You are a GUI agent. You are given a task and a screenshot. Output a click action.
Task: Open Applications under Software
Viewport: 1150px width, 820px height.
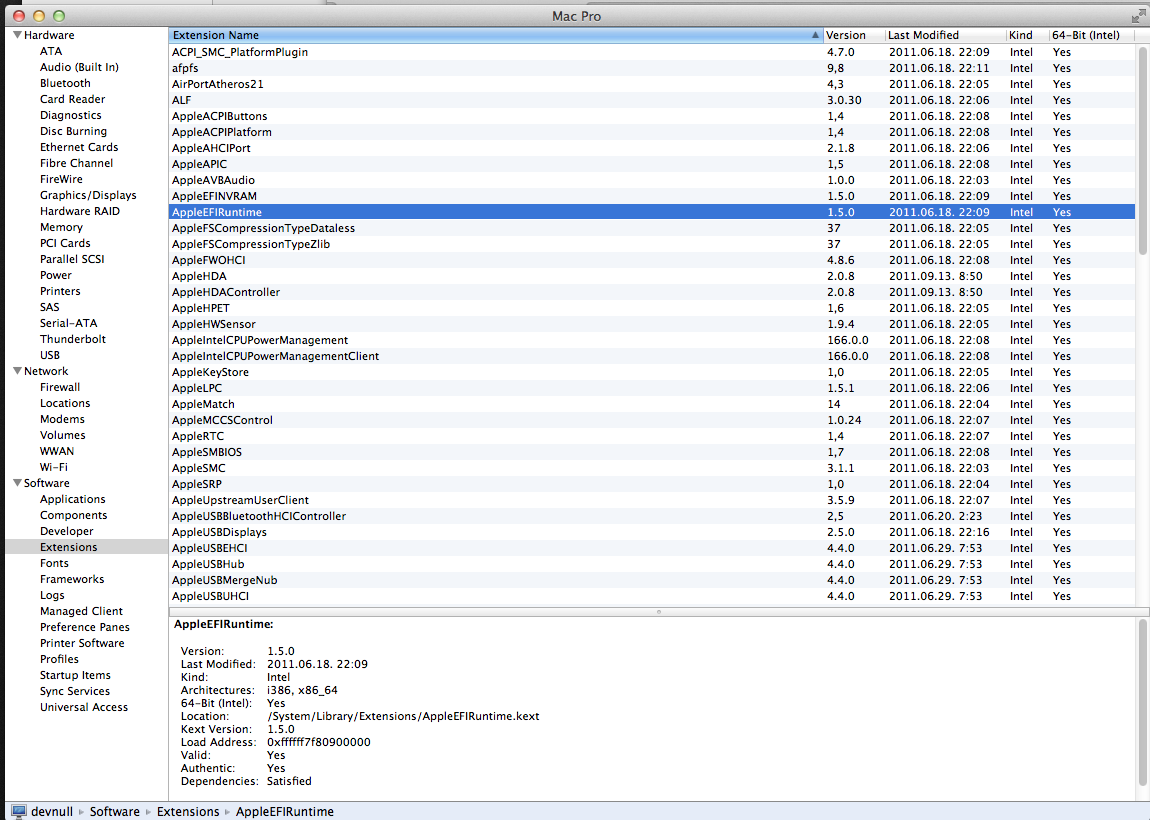tap(73, 499)
